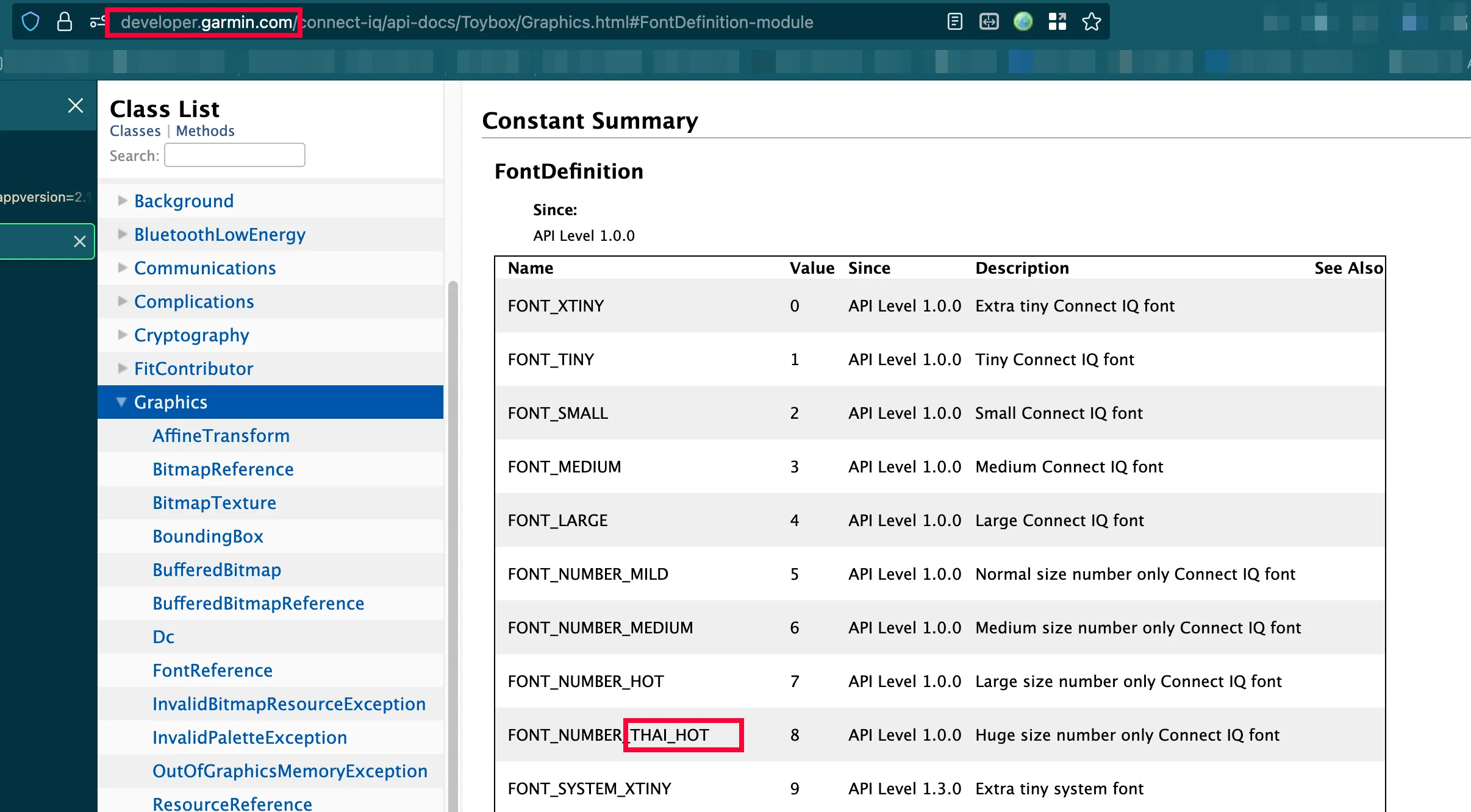Click the browser address bar URL
Screen dimensions: 1471x812
coord(467,23)
